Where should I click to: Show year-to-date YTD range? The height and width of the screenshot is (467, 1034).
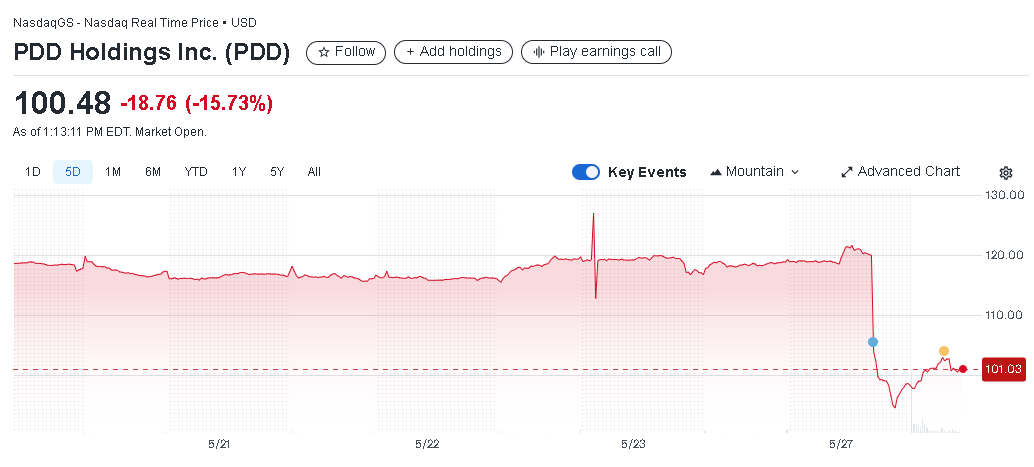(x=196, y=172)
